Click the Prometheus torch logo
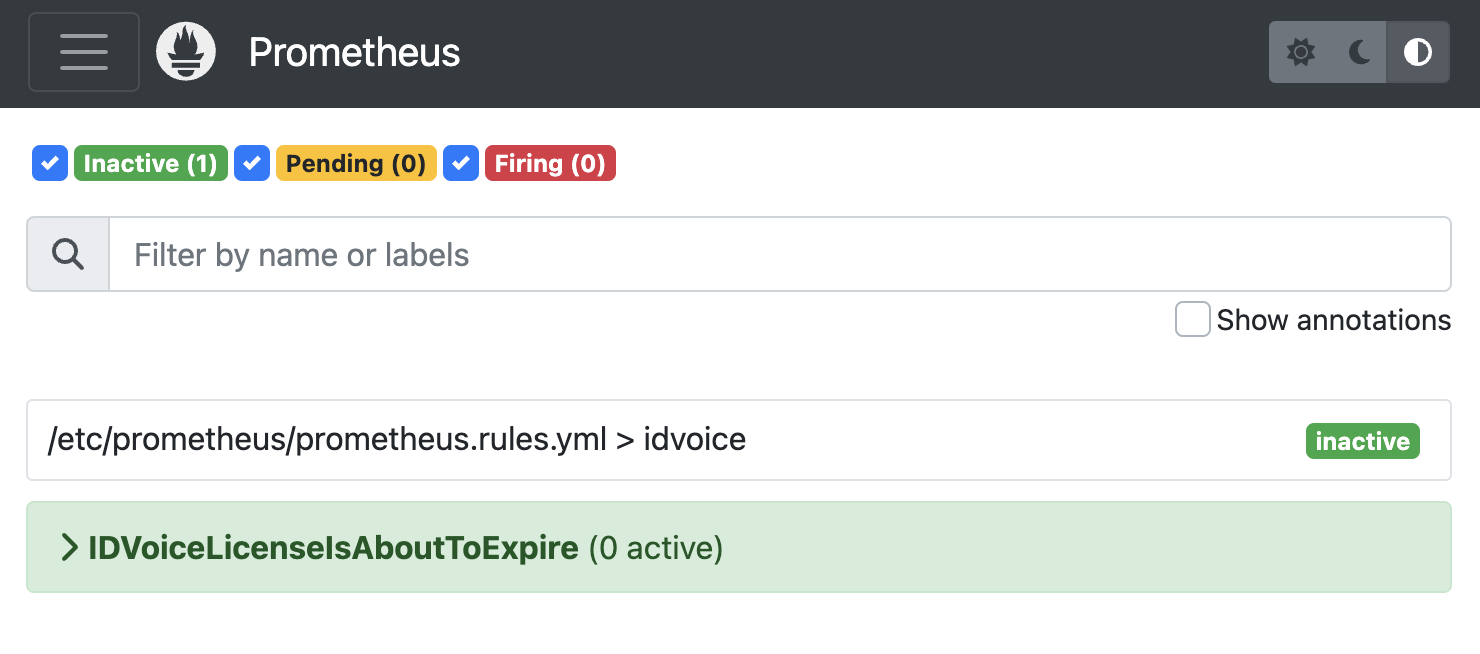1480x654 pixels. point(186,52)
